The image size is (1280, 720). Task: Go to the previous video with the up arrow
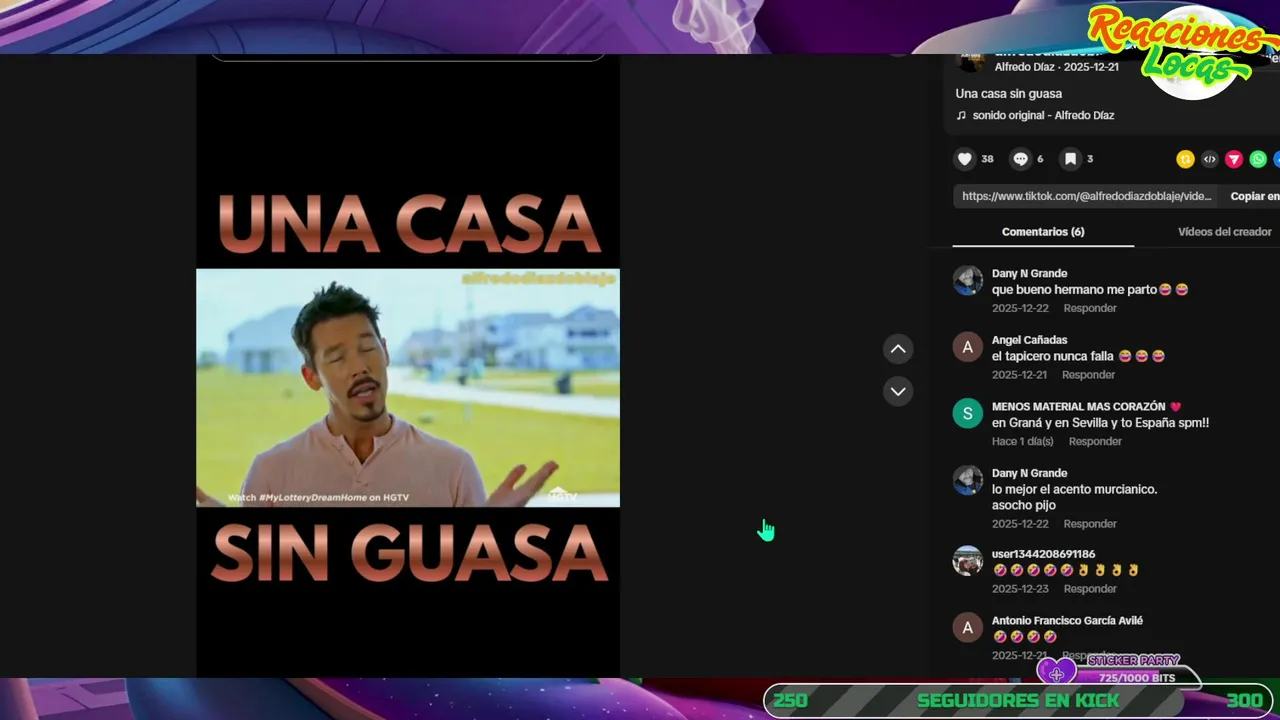[x=898, y=348]
